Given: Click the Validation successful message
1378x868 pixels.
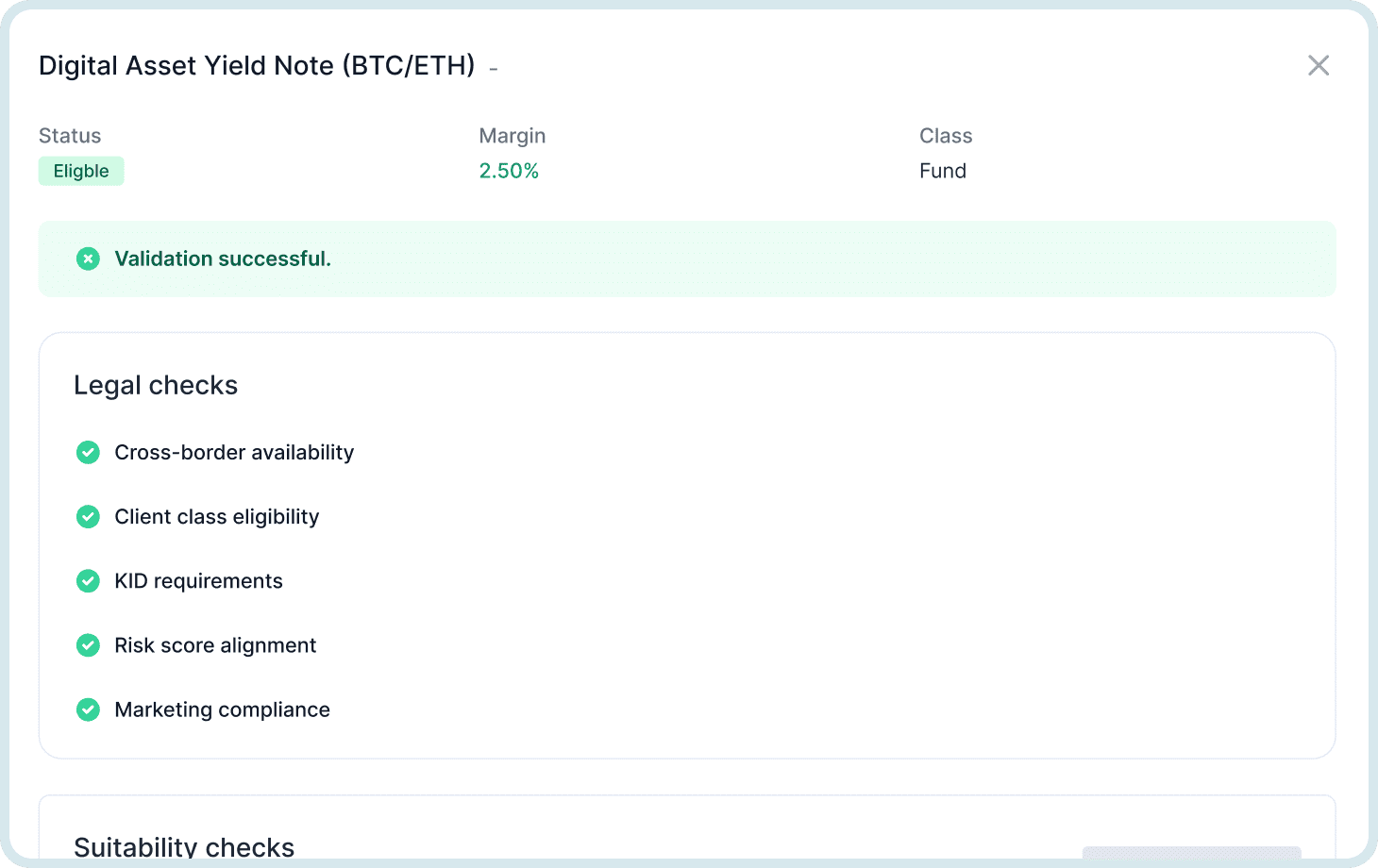Looking at the screenshot, I should (x=223, y=259).
